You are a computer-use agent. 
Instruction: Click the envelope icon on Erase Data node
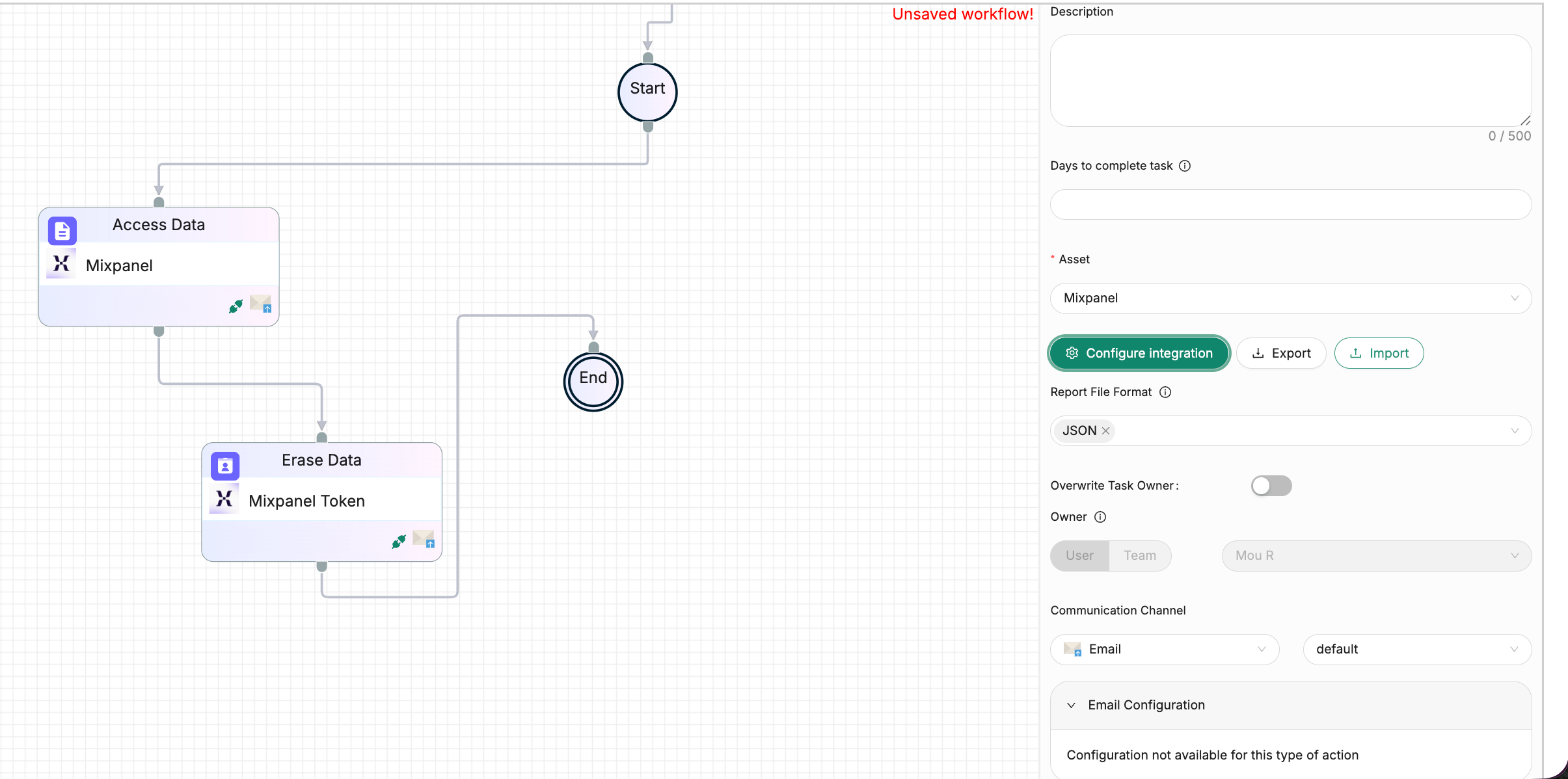pyautogui.click(x=424, y=538)
